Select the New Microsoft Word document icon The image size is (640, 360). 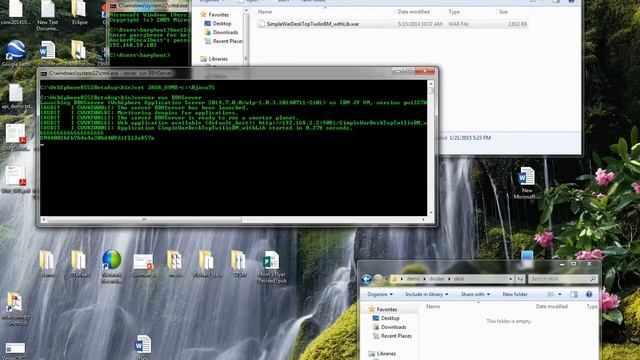pyautogui.click(x=526, y=182)
